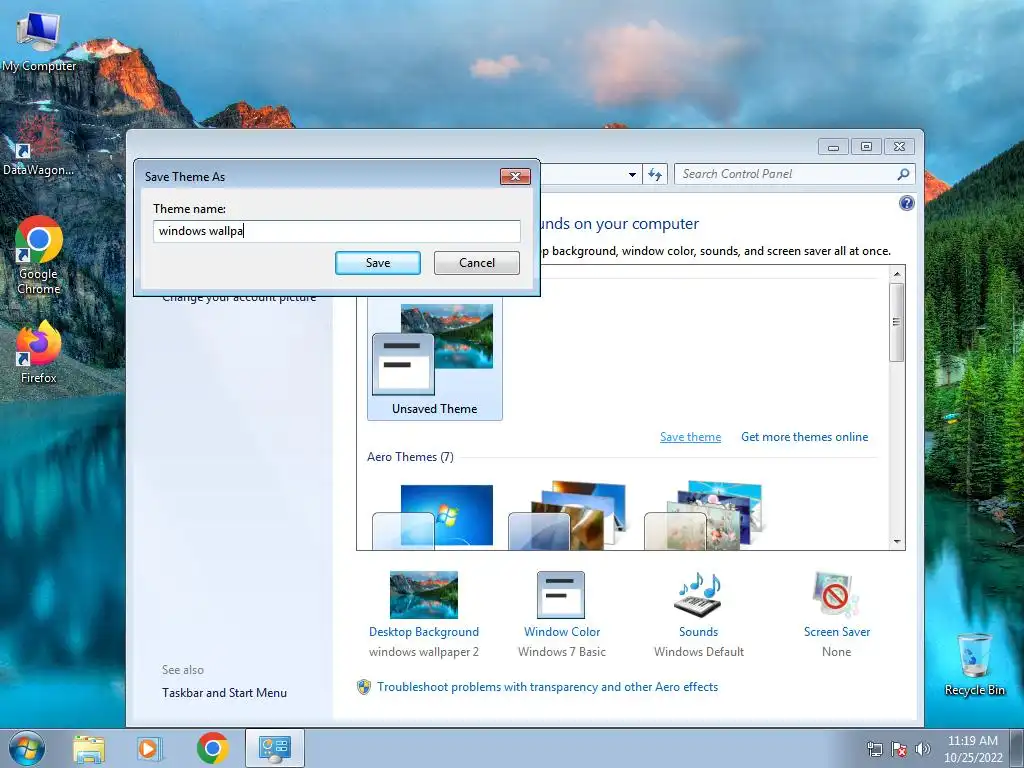Click the taskbar clock showing 11:19 AM
The height and width of the screenshot is (768, 1024).
point(972,749)
